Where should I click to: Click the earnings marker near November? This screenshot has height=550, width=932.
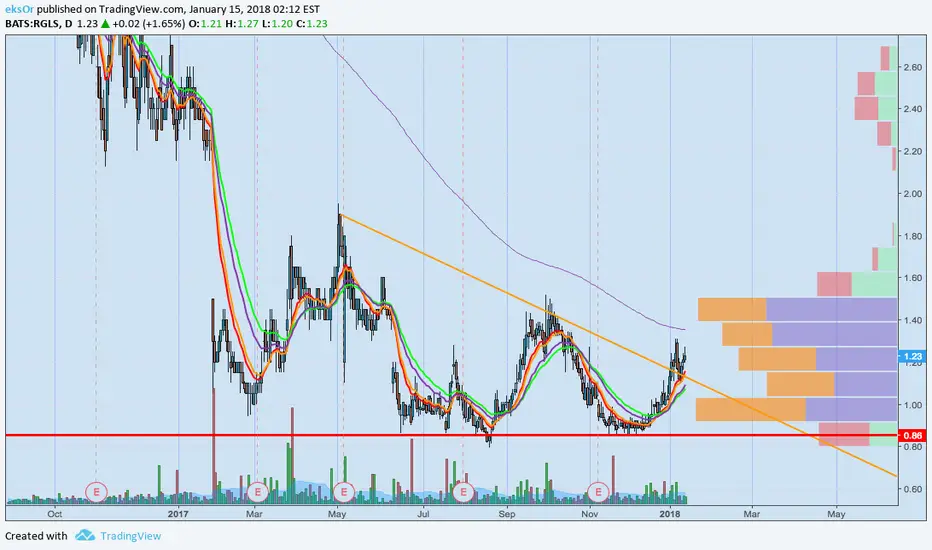pos(598,492)
